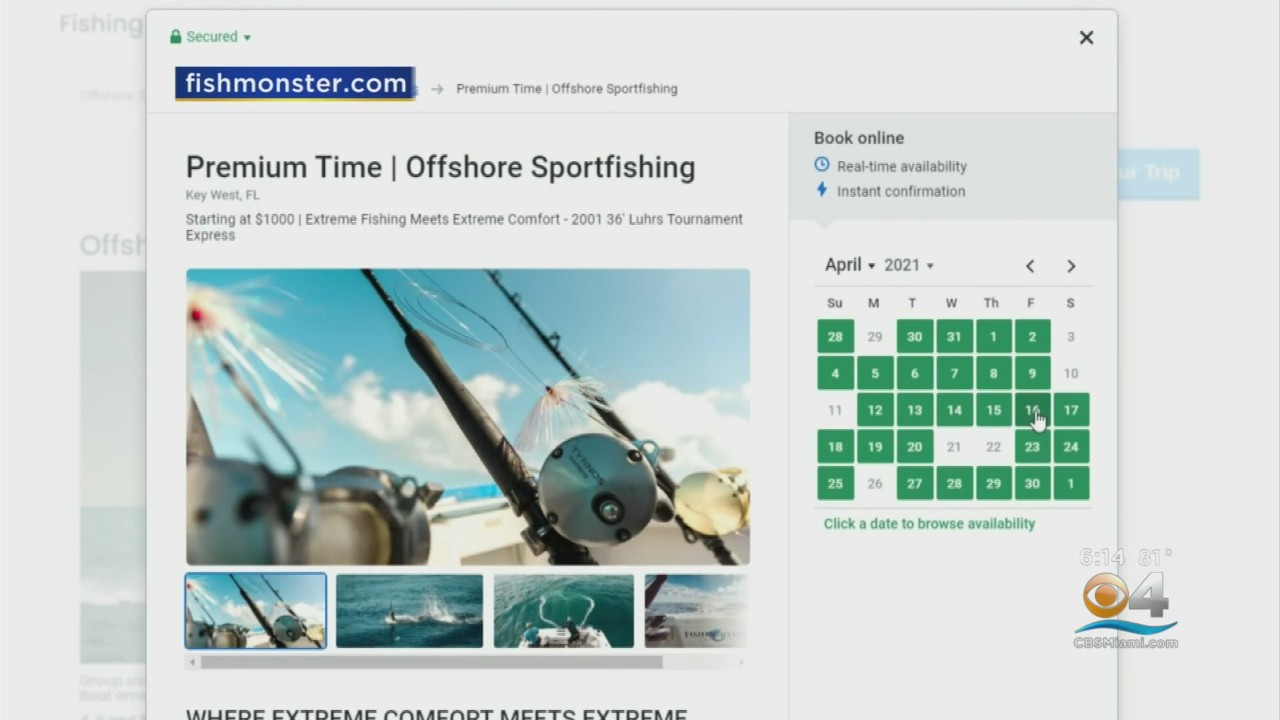Click unavailable date April 21
Screen dimensions: 1280x720
tap(954, 447)
